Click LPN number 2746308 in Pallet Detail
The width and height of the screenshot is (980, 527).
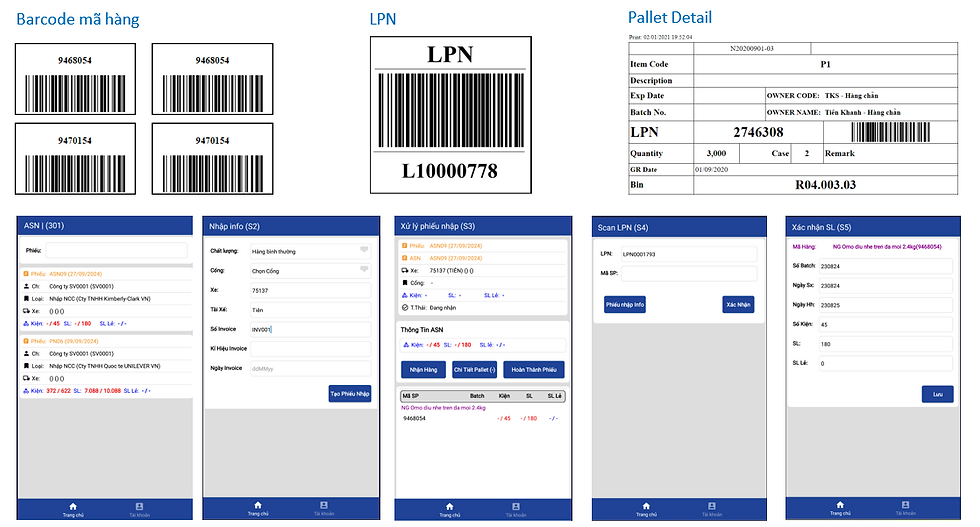coord(758,132)
